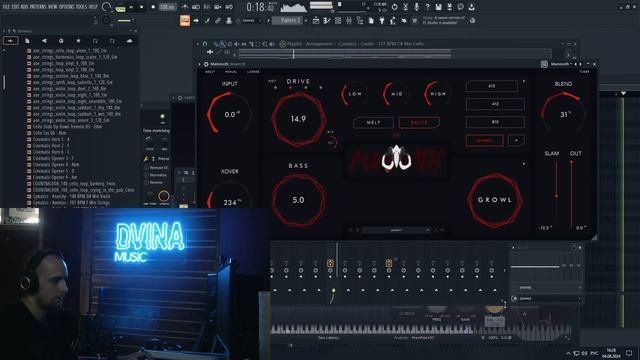Open the Mammoth preset name dropdown
The width and height of the screenshot is (640, 360).
(560, 64)
